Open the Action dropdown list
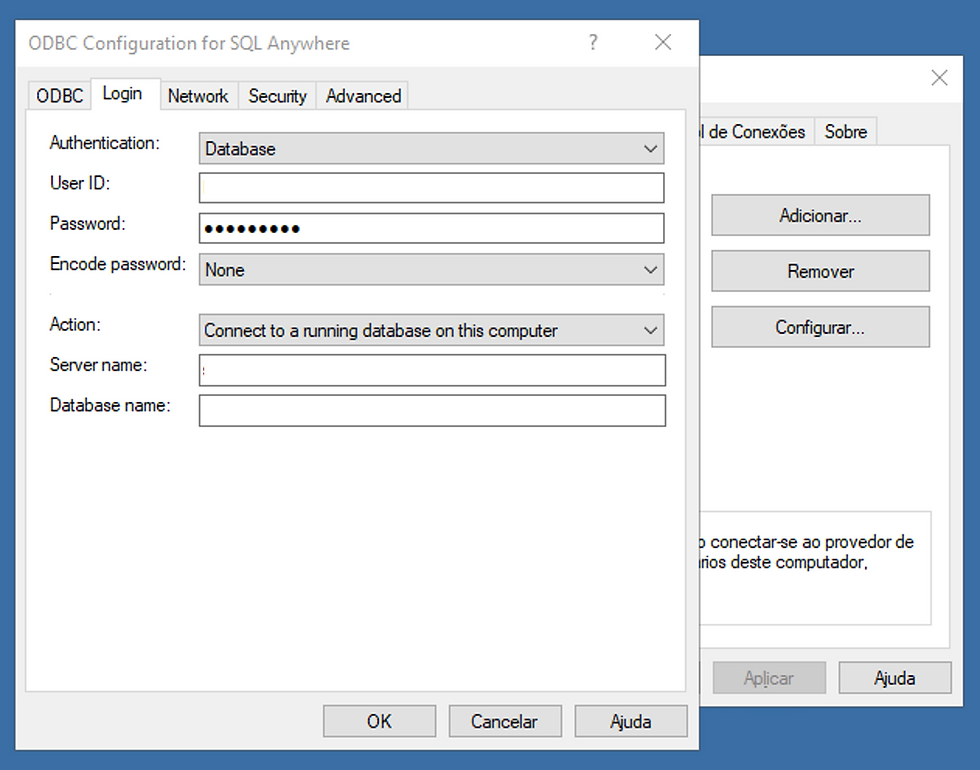The height and width of the screenshot is (770, 980). click(431, 330)
